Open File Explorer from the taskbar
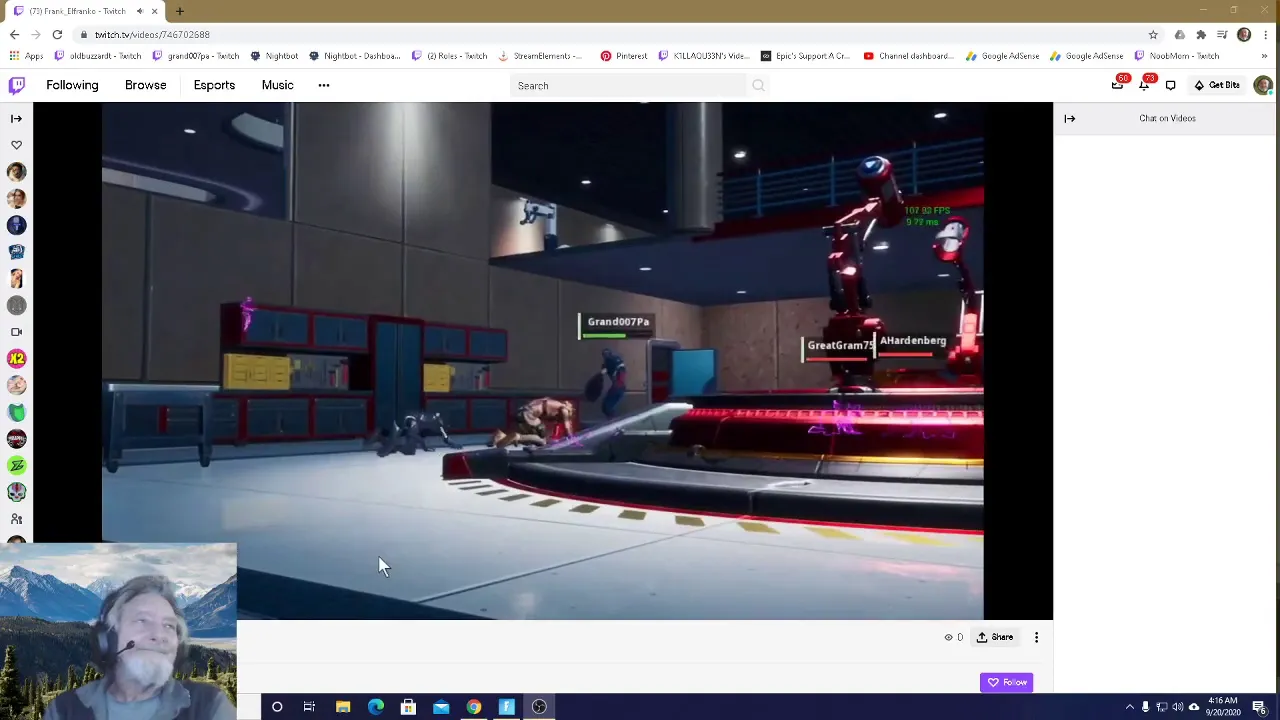The width and height of the screenshot is (1280, 720). [x=343, y=707]
